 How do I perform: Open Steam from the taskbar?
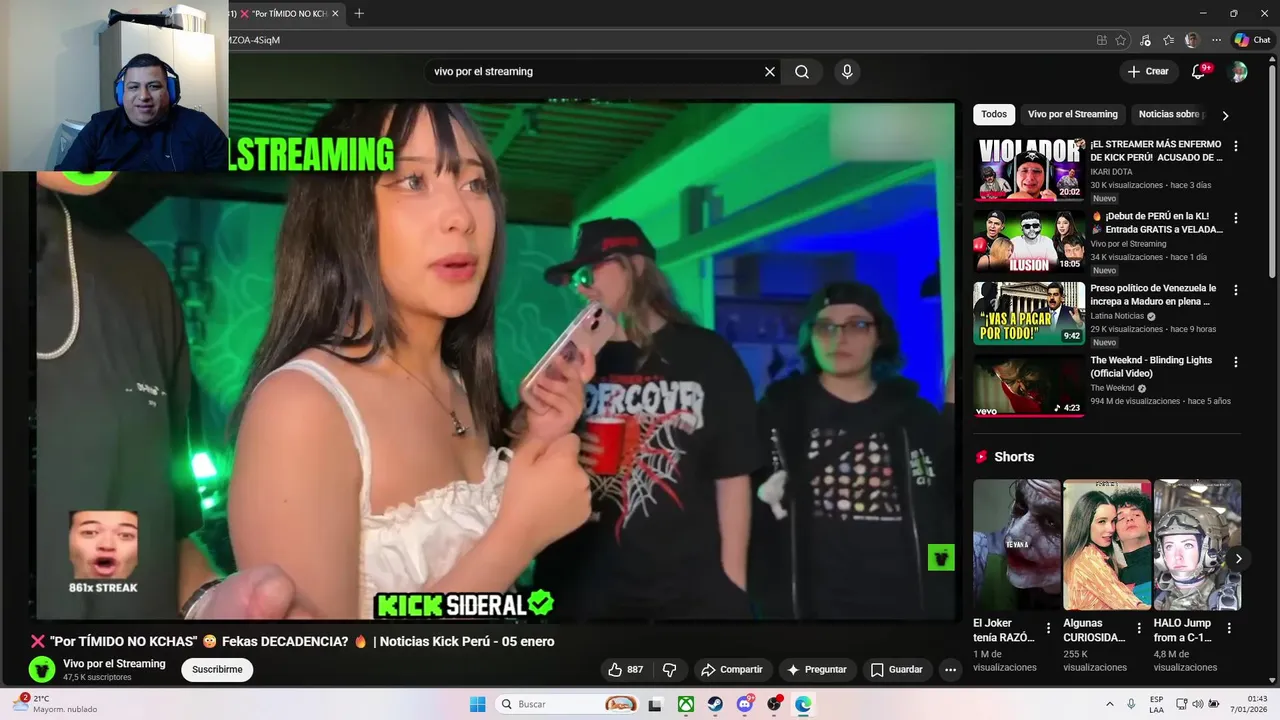tap(716, 704)
